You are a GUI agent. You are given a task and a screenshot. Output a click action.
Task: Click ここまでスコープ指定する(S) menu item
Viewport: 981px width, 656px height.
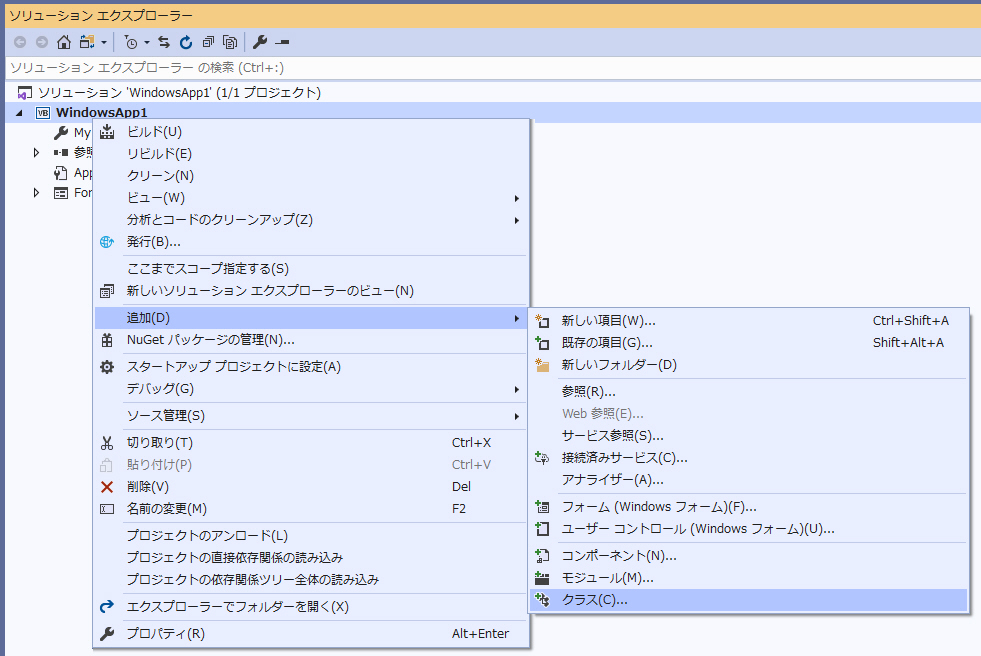click(312, 269)
